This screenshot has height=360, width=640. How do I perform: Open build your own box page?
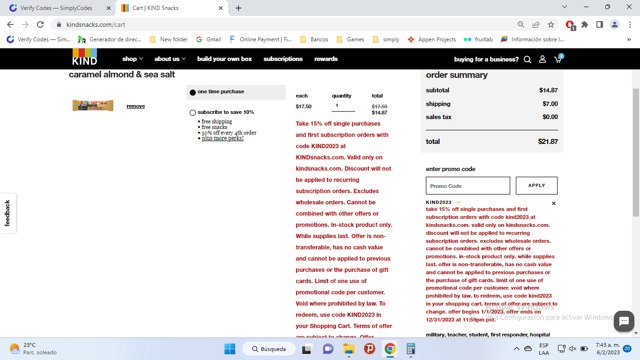click(x=224, y=59)
